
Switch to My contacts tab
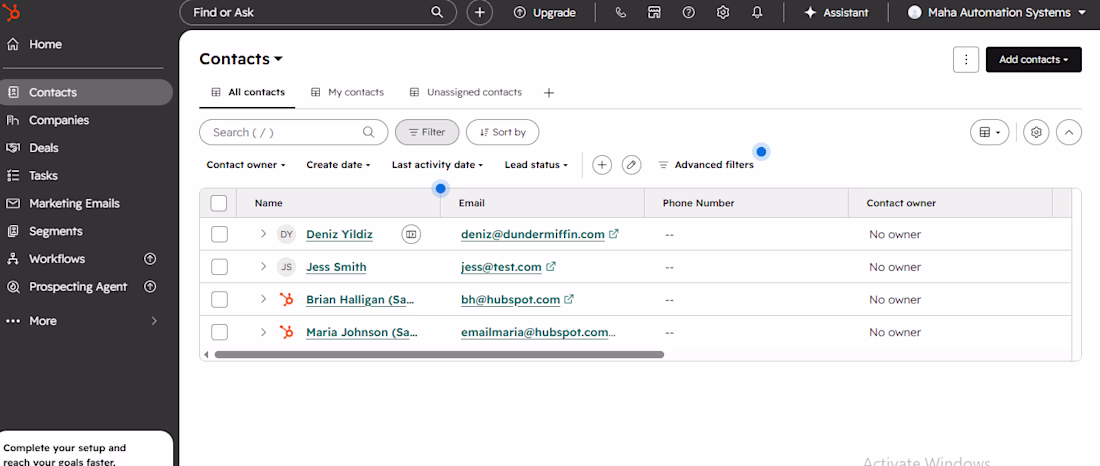coord(348,93)
